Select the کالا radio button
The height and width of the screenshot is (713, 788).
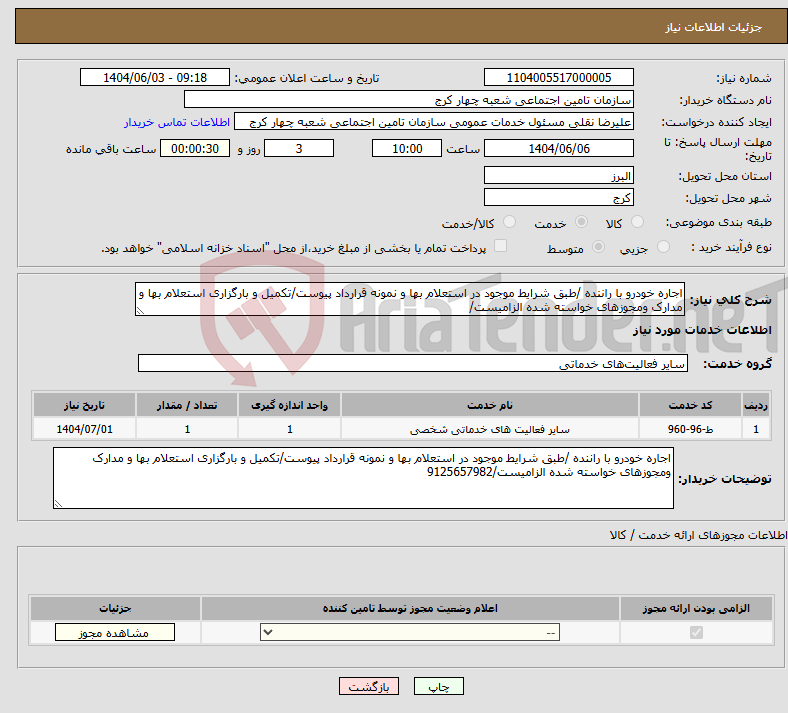(x=637, y=222)
